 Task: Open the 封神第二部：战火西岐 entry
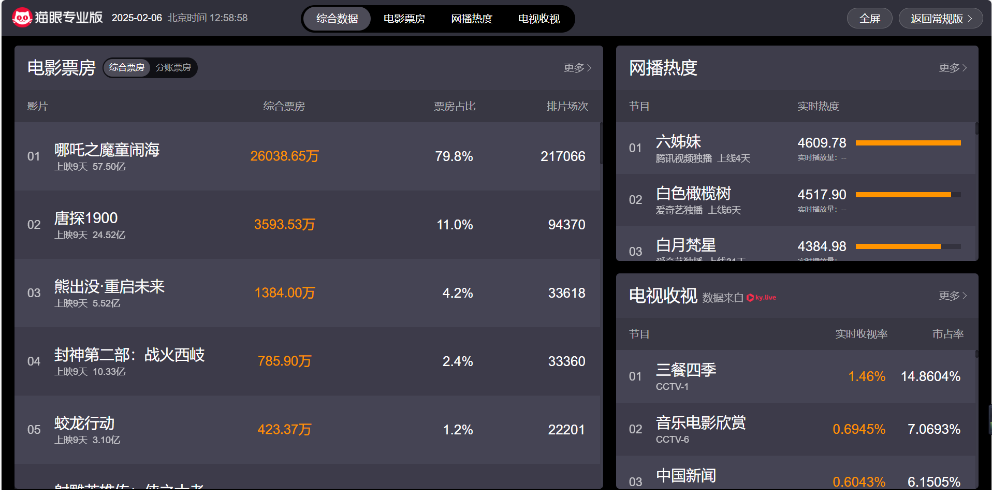click(x=130, y=355)
